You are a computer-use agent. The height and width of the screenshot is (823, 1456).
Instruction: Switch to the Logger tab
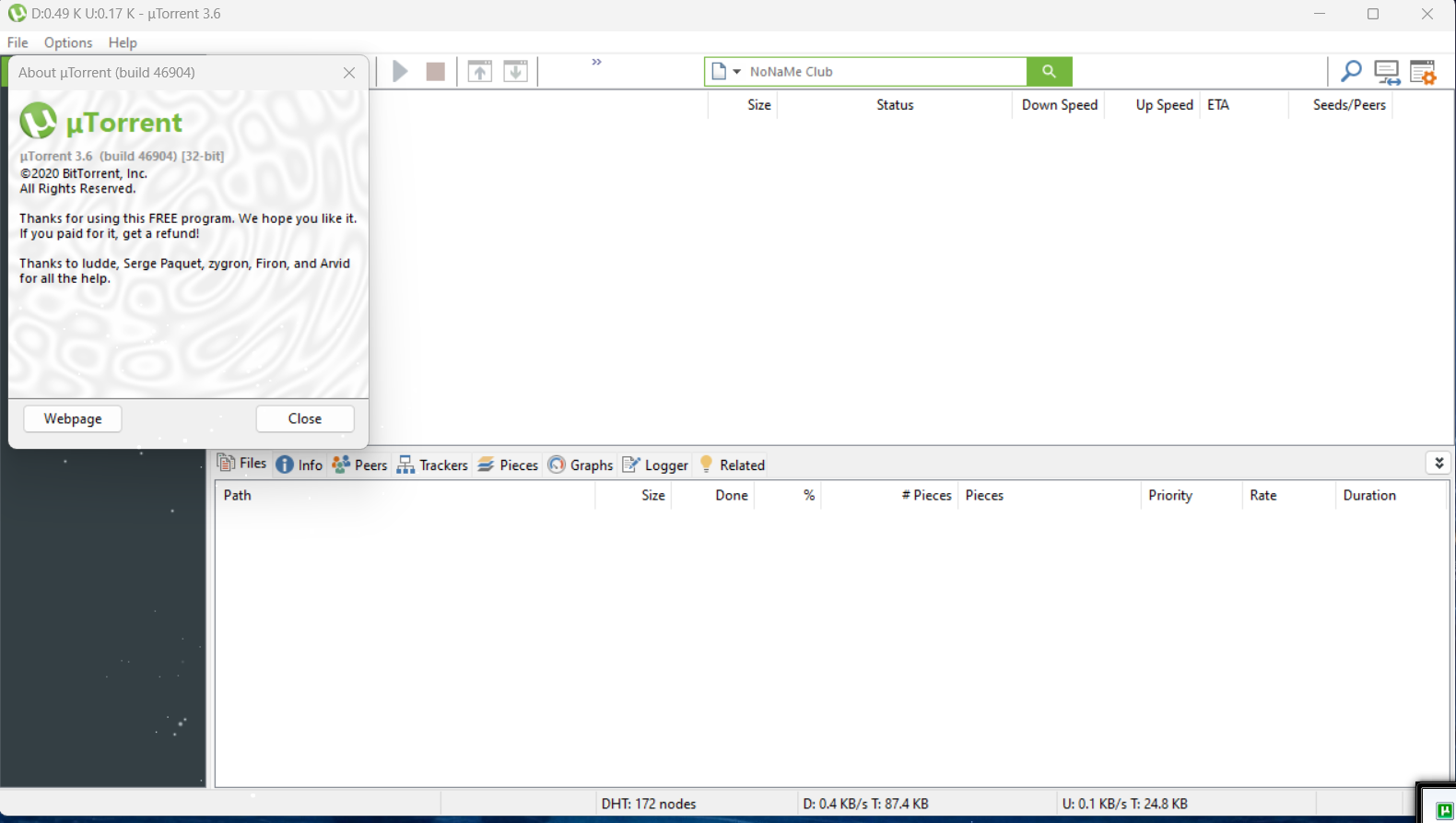tap(655, 464)
